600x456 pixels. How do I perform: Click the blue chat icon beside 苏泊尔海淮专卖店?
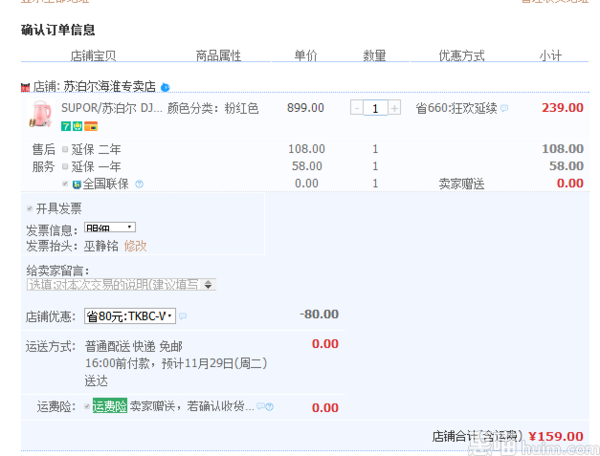pos(165,88)
